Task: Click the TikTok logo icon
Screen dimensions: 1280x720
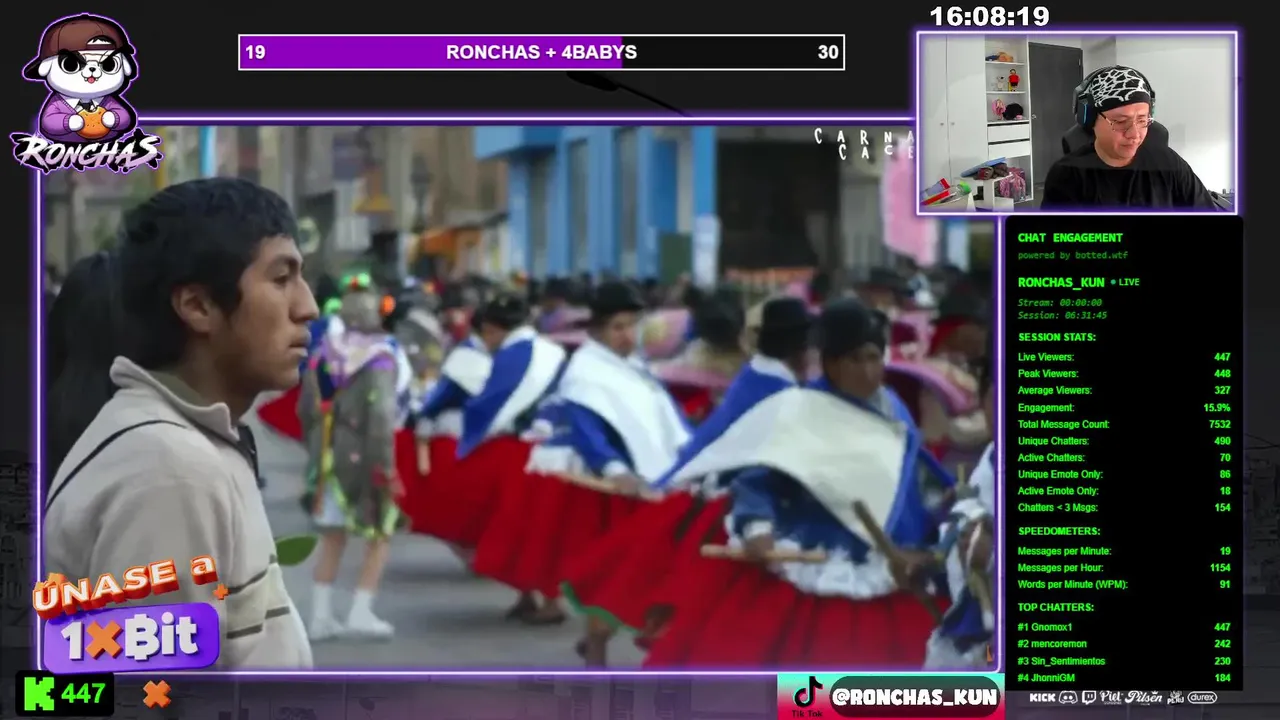Action: tap(806, 693)
